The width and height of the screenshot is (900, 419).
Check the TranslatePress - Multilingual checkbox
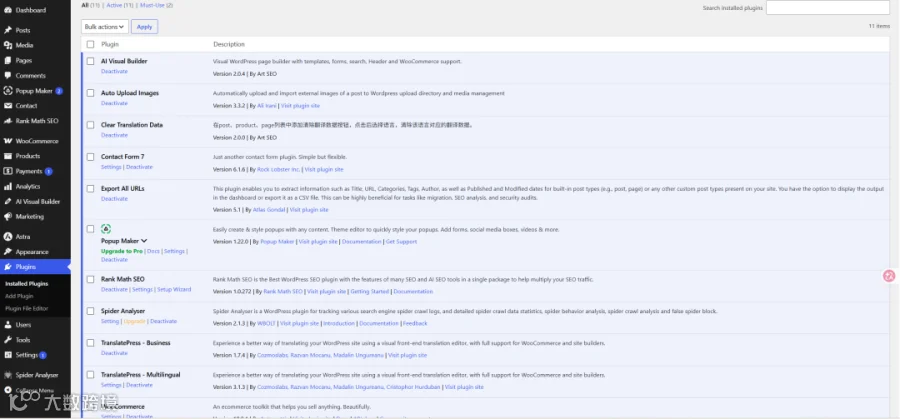90,375
